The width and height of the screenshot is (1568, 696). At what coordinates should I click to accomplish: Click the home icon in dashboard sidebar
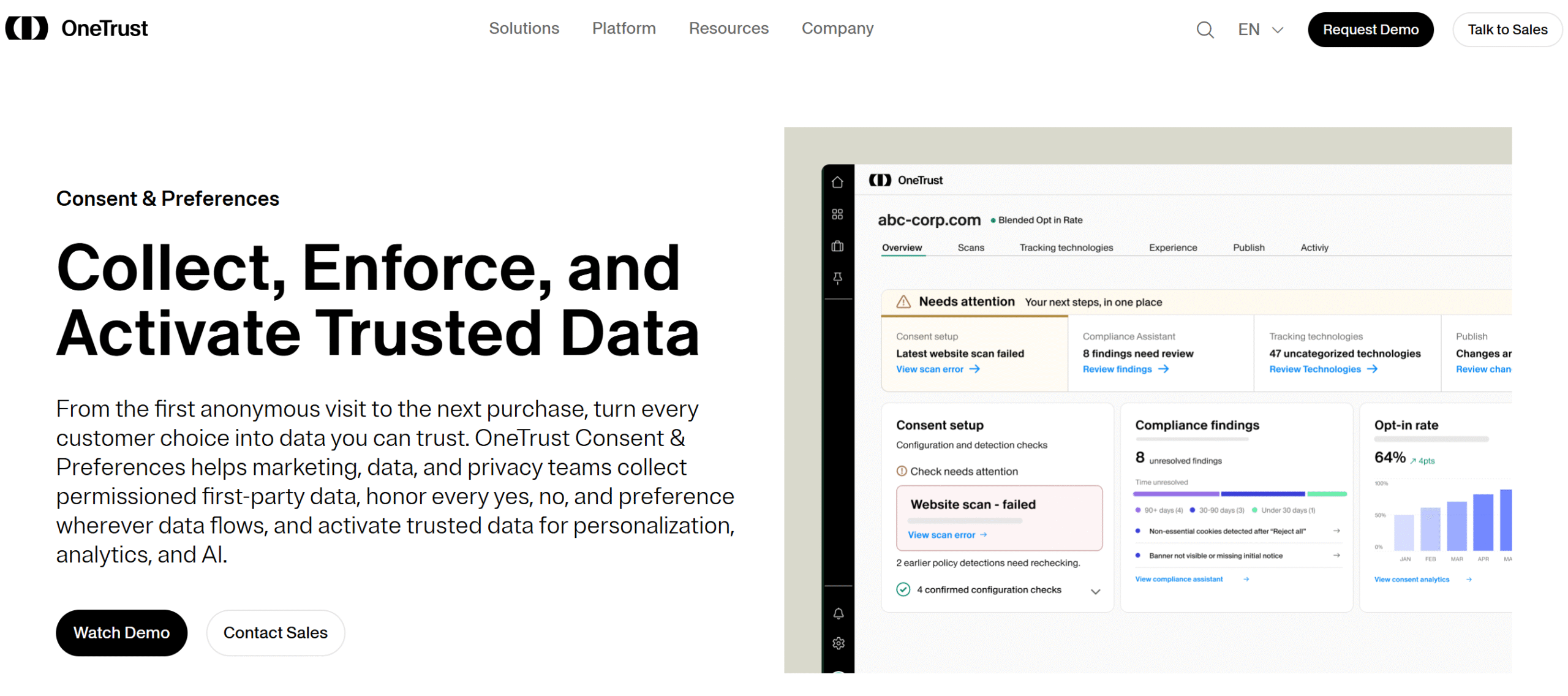(x=837, y=182)
